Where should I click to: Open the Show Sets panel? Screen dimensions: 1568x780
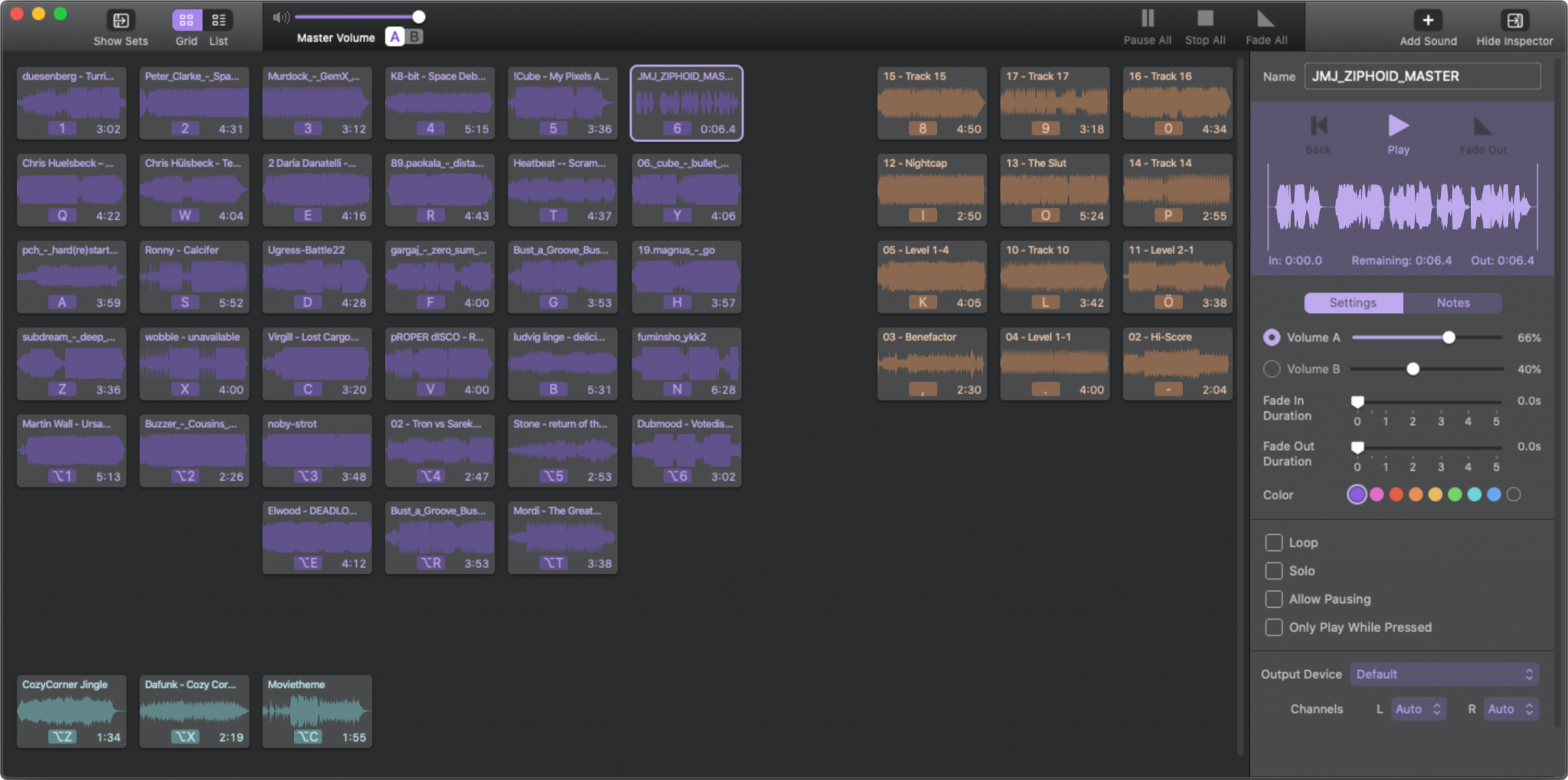120,21
